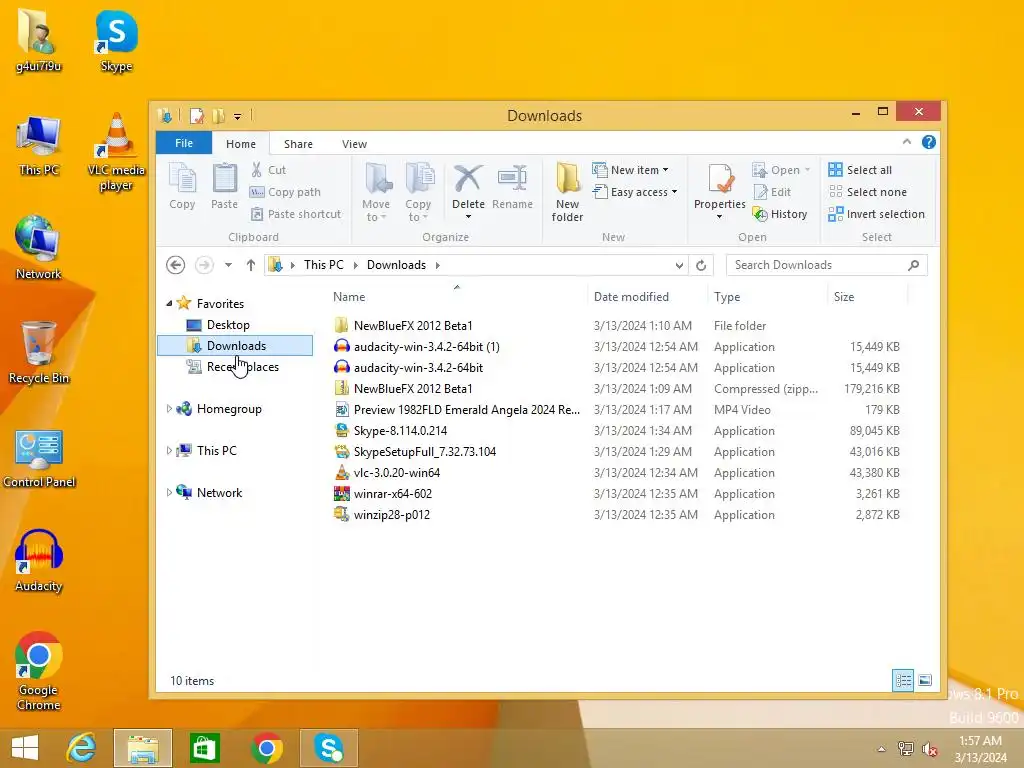Open recent locations dropdown arrow
The image size is (1024, 768).
pyautogui.click(x=228, y=265)
